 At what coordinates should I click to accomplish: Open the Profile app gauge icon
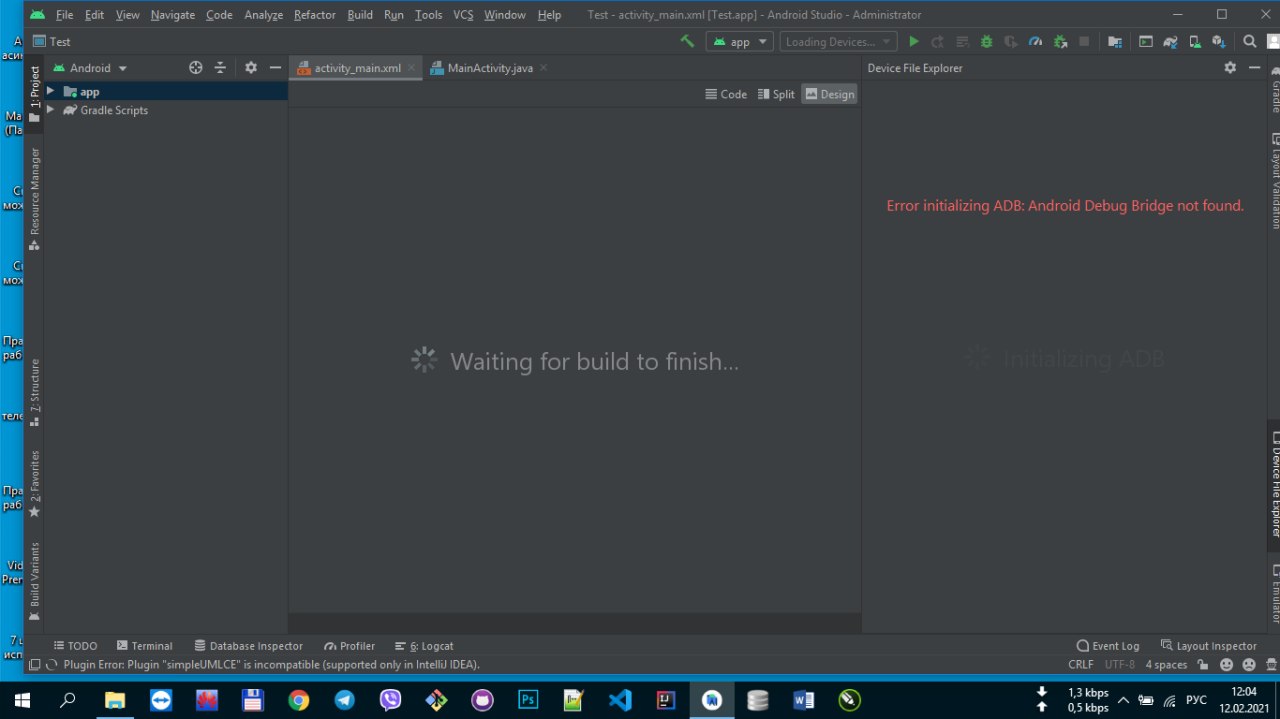(x=1035, y=41)
